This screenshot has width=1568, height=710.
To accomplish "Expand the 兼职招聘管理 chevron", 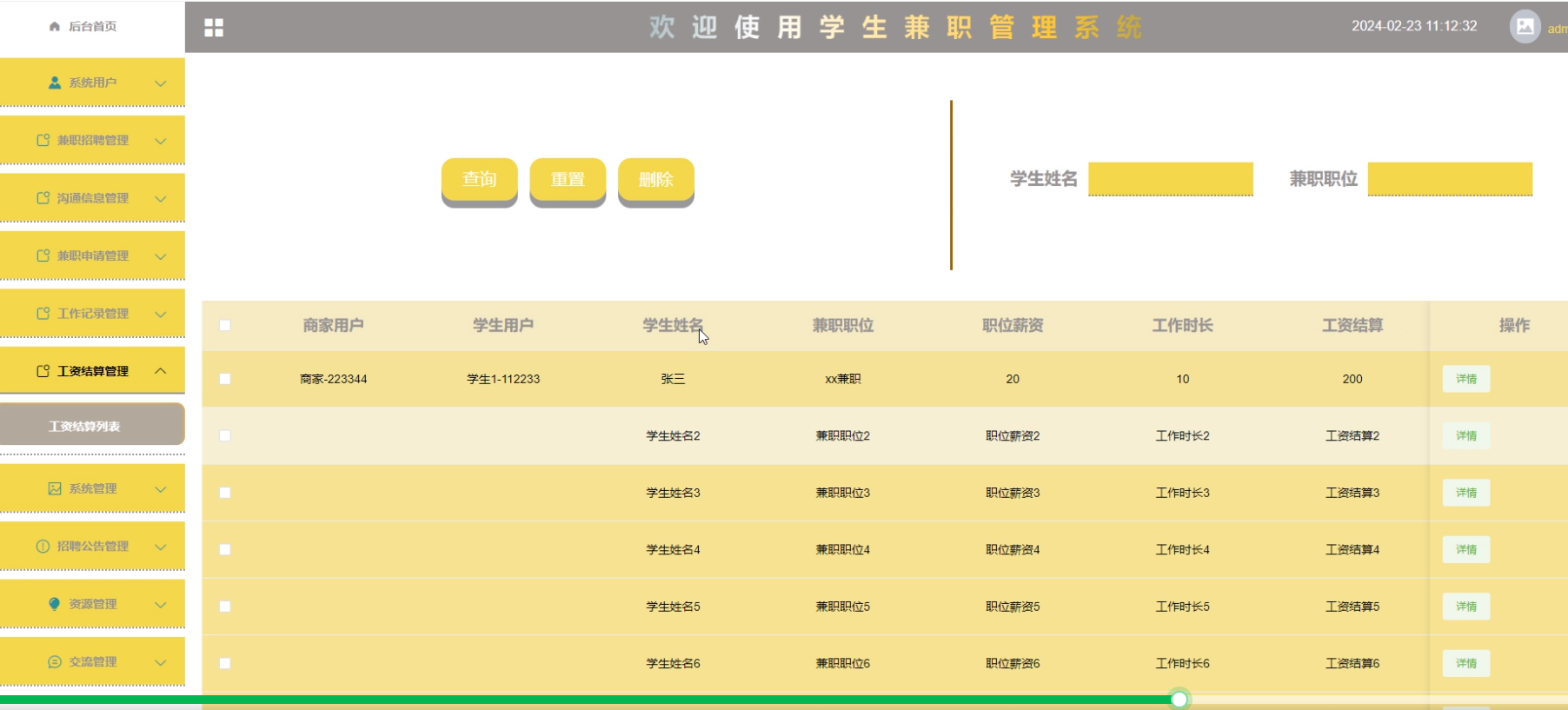I will click(161, 141).
